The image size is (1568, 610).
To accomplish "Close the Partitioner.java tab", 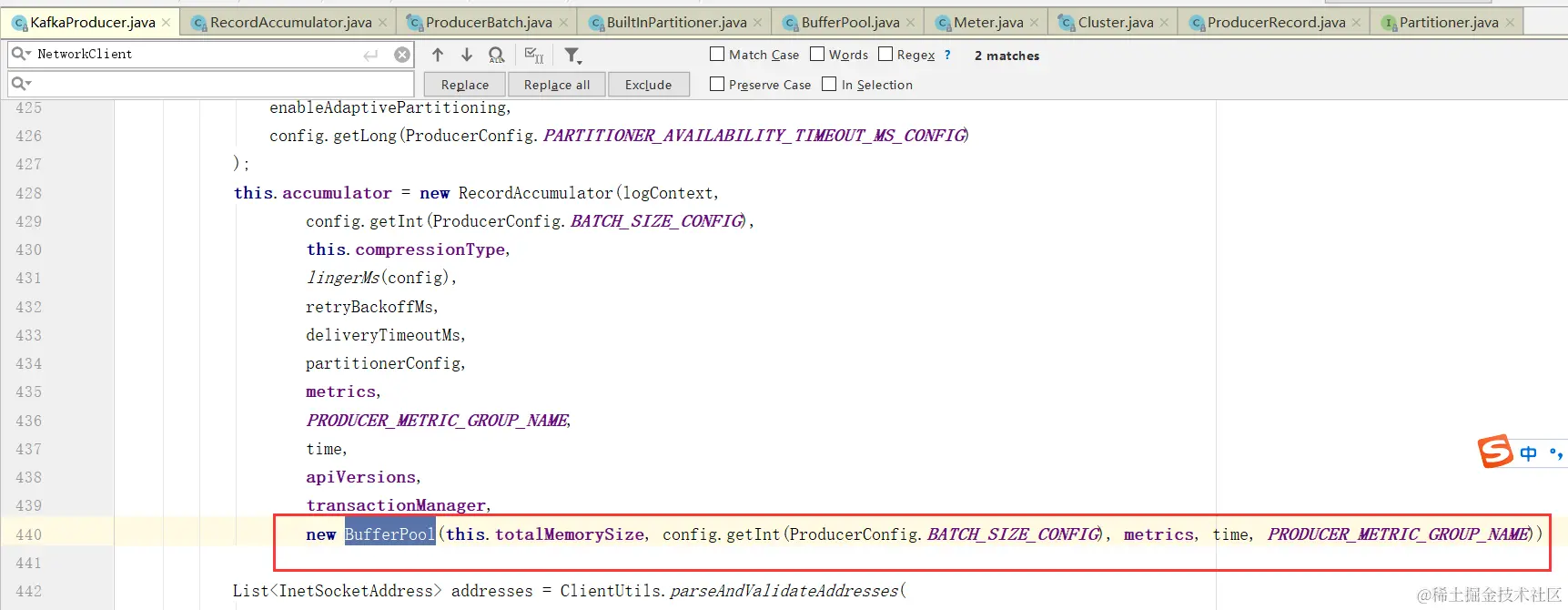I will click(1510, 23).
